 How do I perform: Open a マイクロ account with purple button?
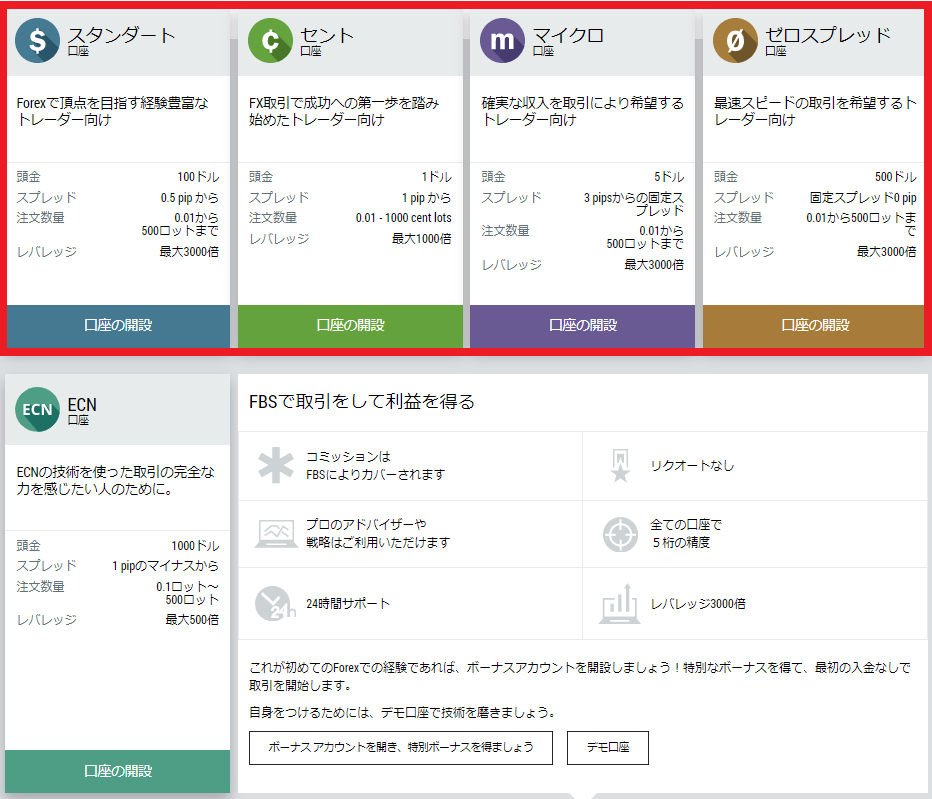point(582,326)
